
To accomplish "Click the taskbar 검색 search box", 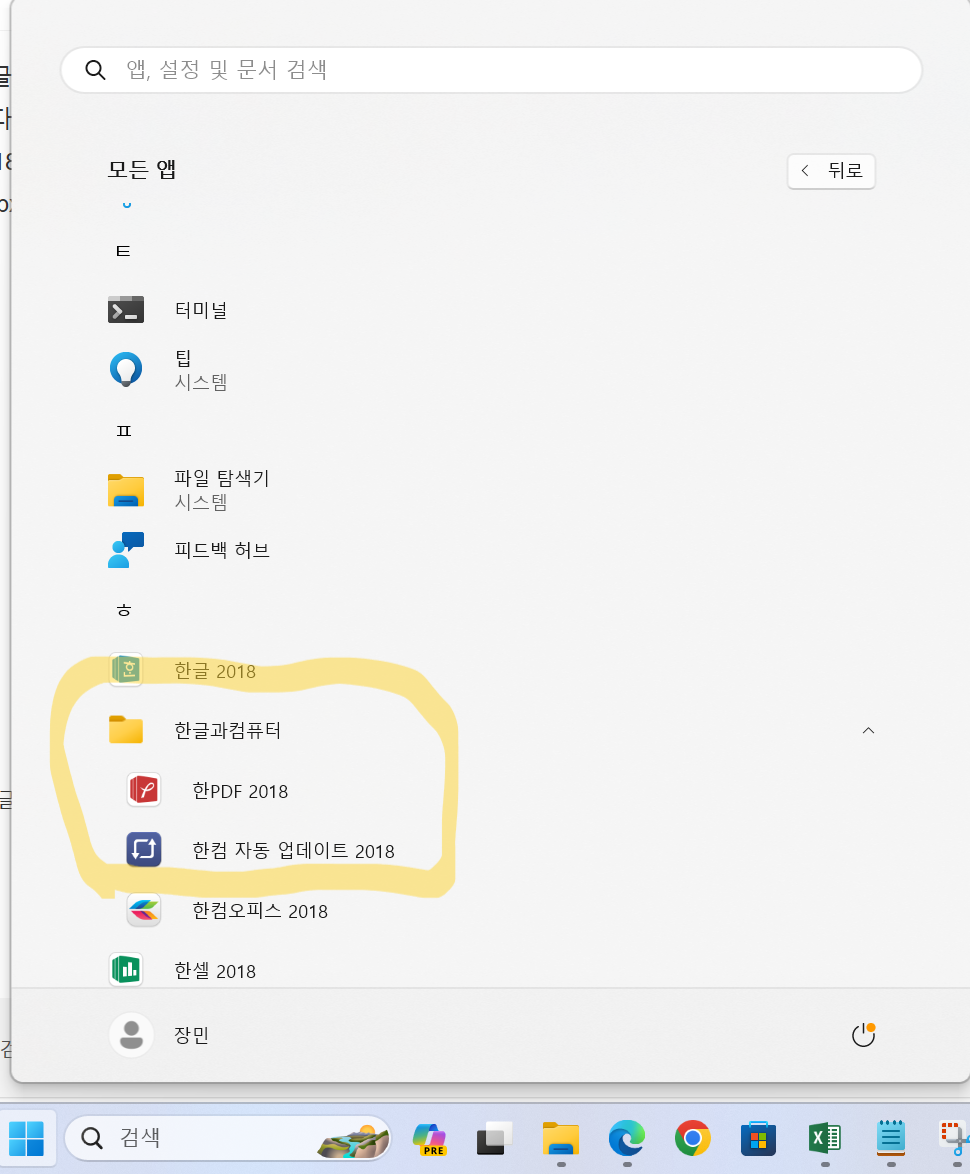I will pyautogui.click(x=228, y=1138).
